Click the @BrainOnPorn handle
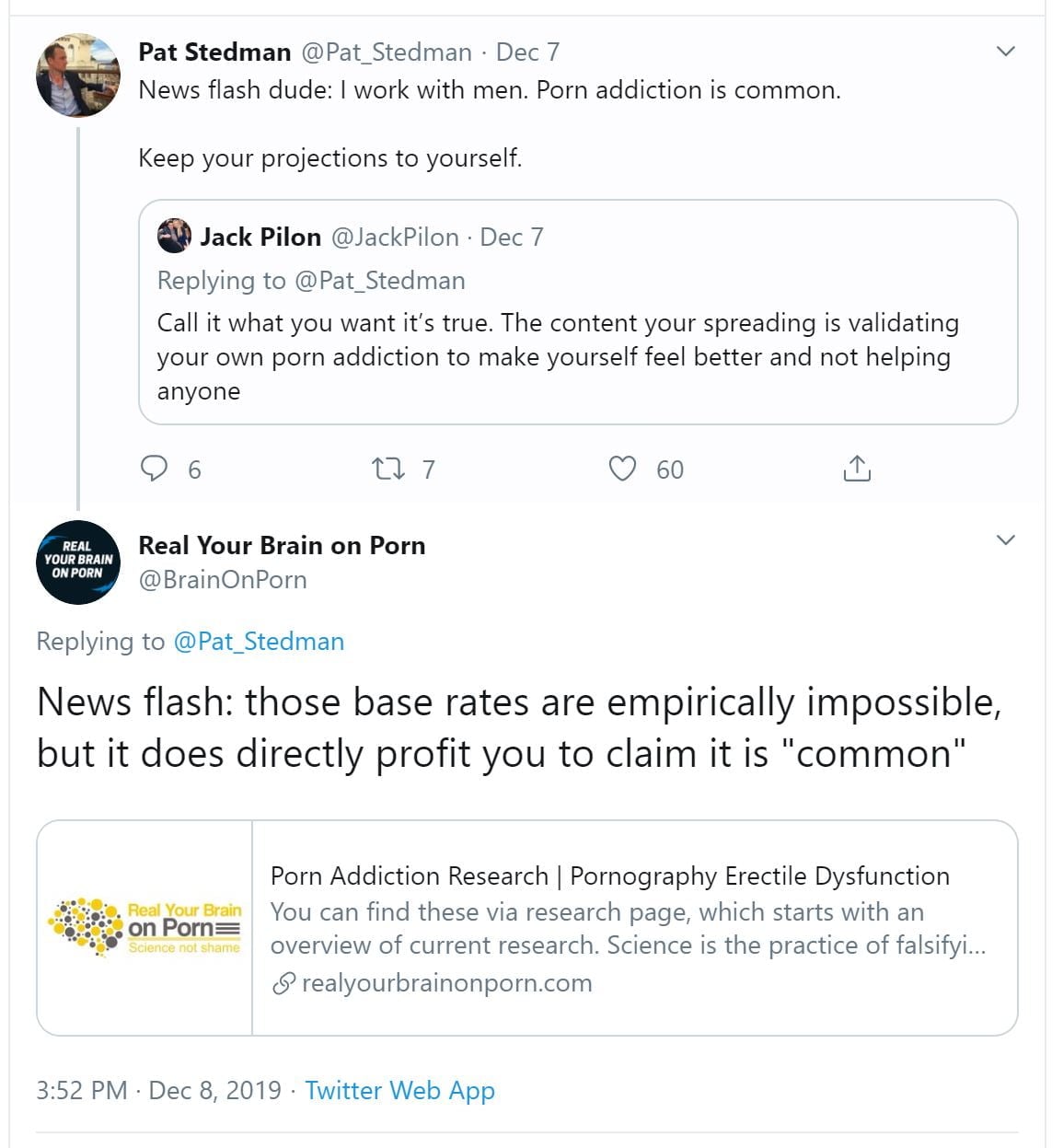Viewport: 1063px width, 1148px height. coord(223,580)
